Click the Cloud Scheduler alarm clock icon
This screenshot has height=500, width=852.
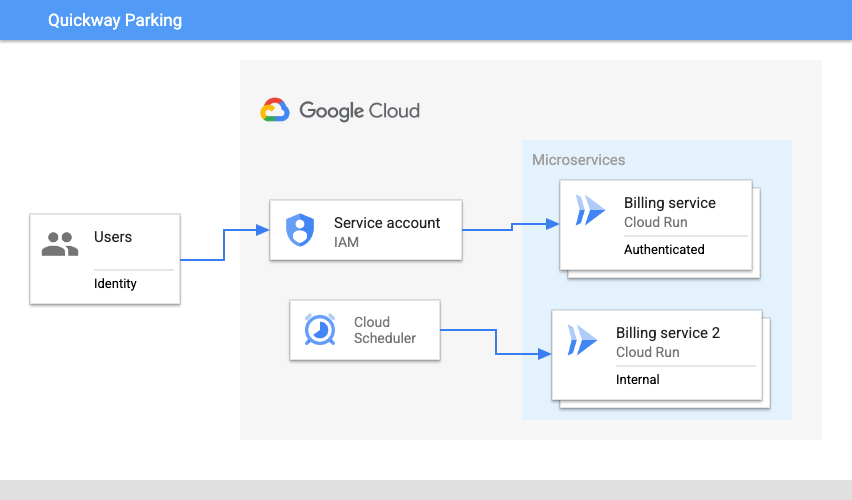pos(320,329)
